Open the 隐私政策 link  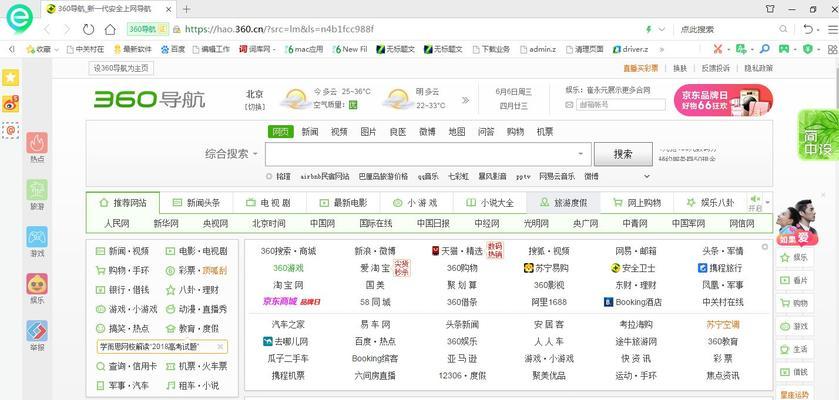[x=758, y=68]
